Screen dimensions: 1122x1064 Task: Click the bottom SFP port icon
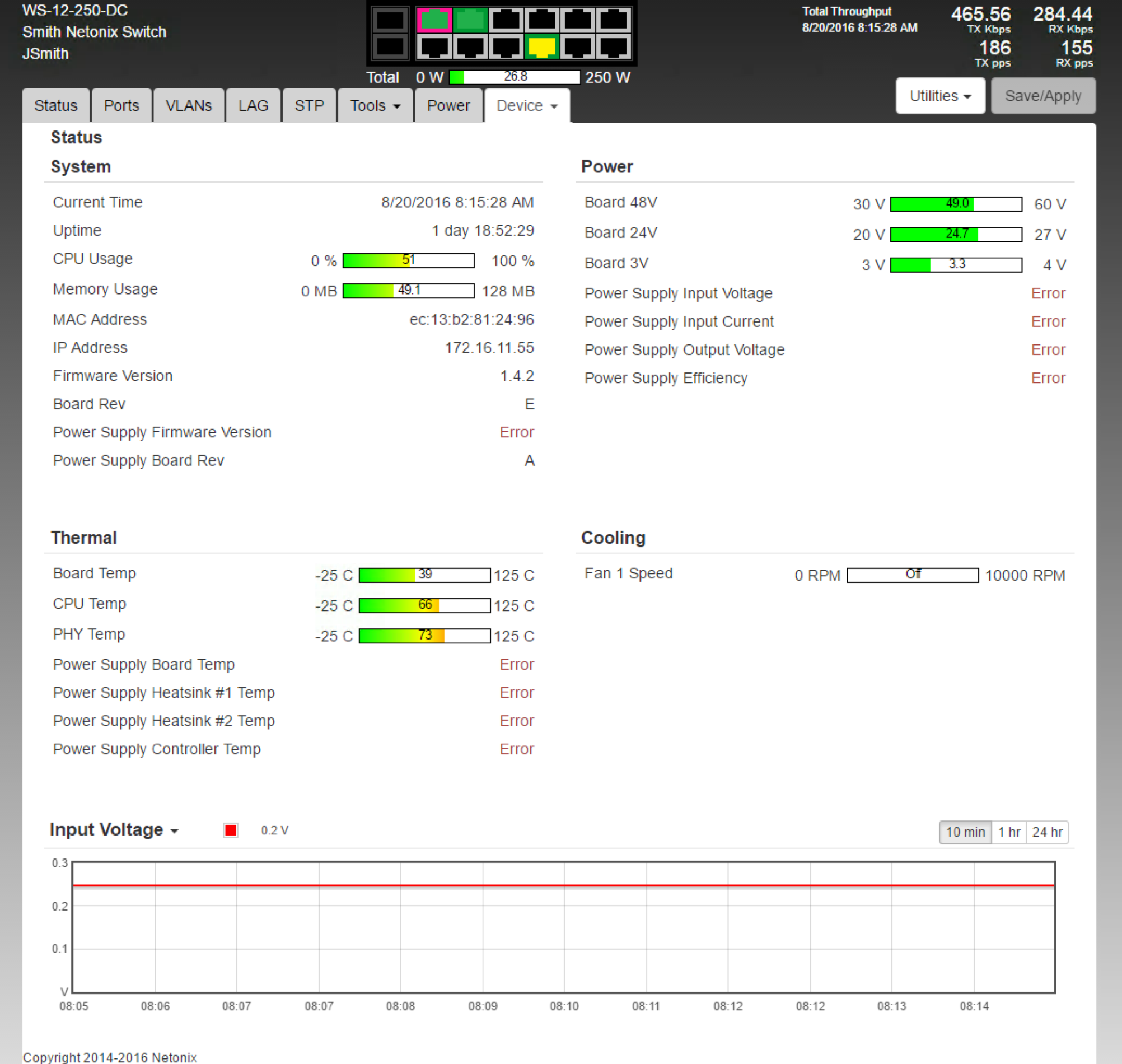click(x=390, y=46)
